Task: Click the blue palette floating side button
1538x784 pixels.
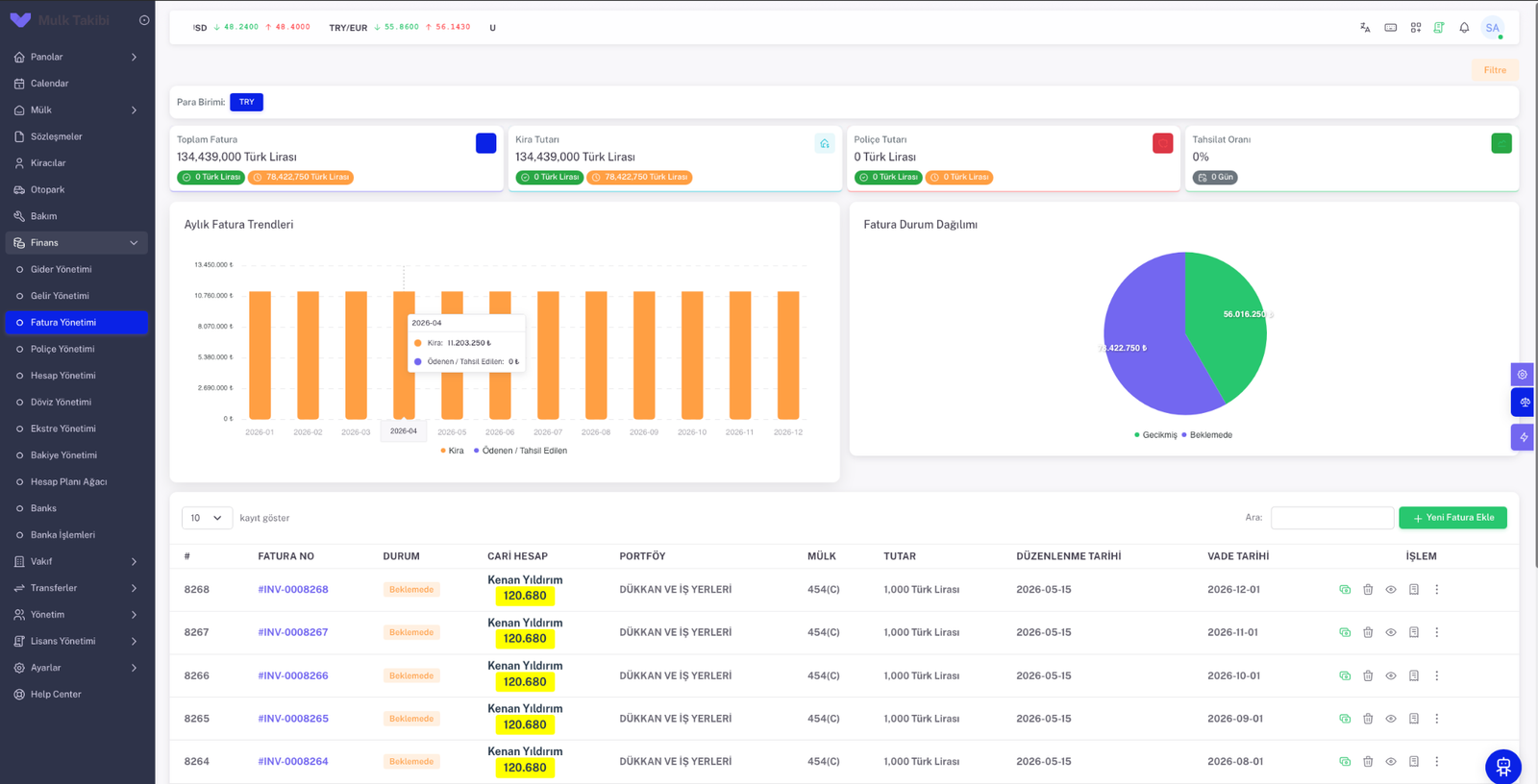Action: (x=1522, y=403)
